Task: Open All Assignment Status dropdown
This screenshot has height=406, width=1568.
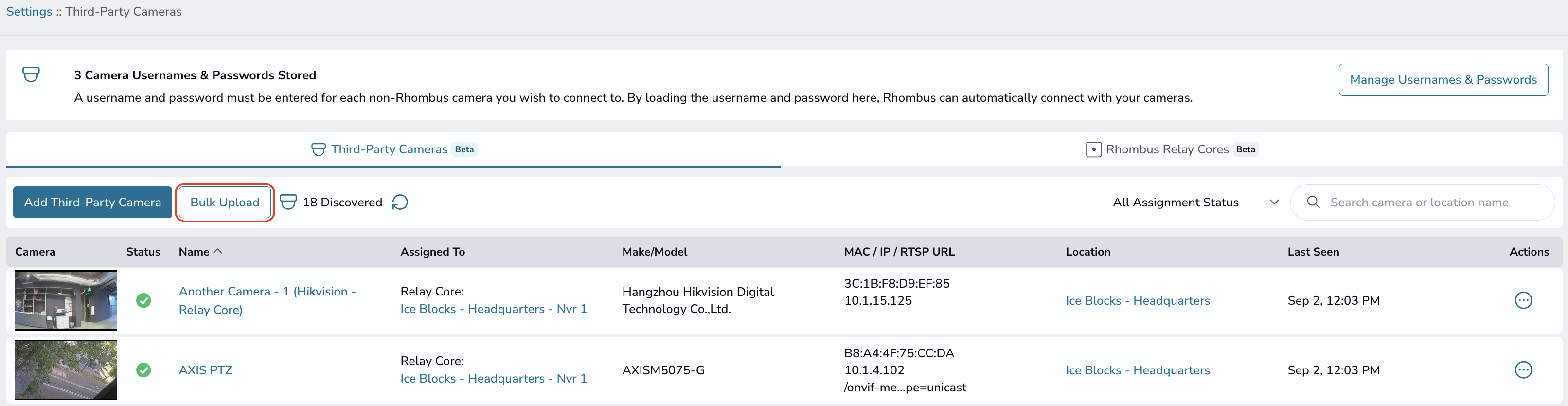Action: point(1194,203)
